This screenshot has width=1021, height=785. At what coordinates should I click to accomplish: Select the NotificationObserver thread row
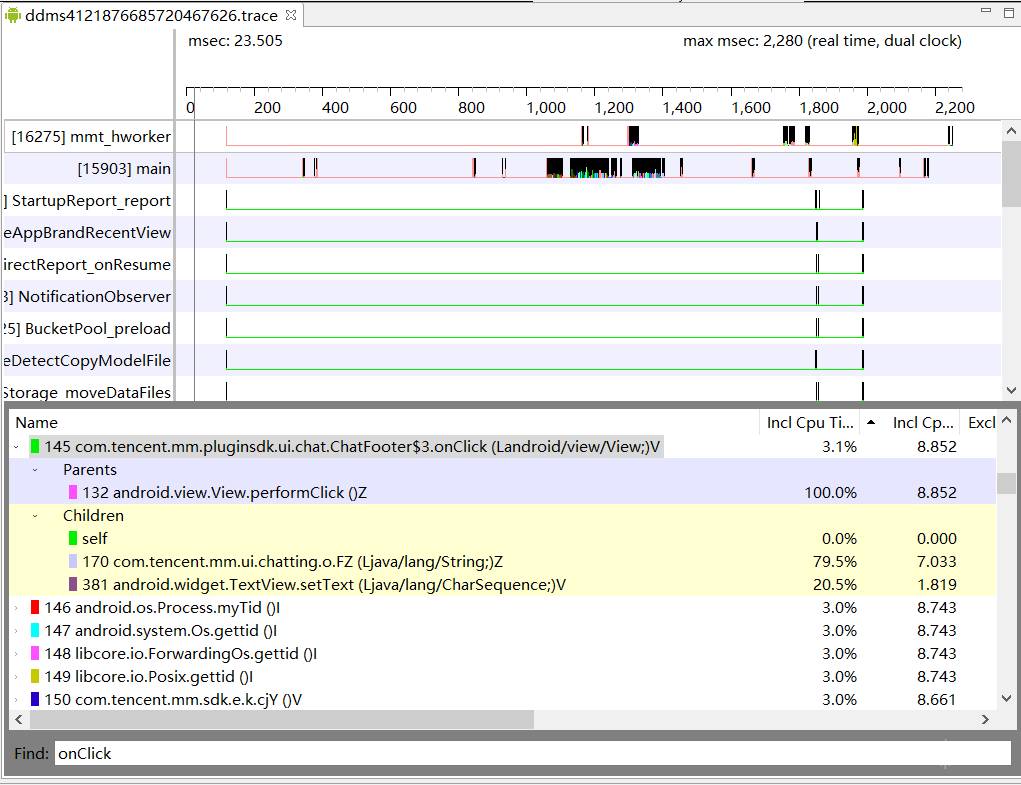(x=501, y=296)
